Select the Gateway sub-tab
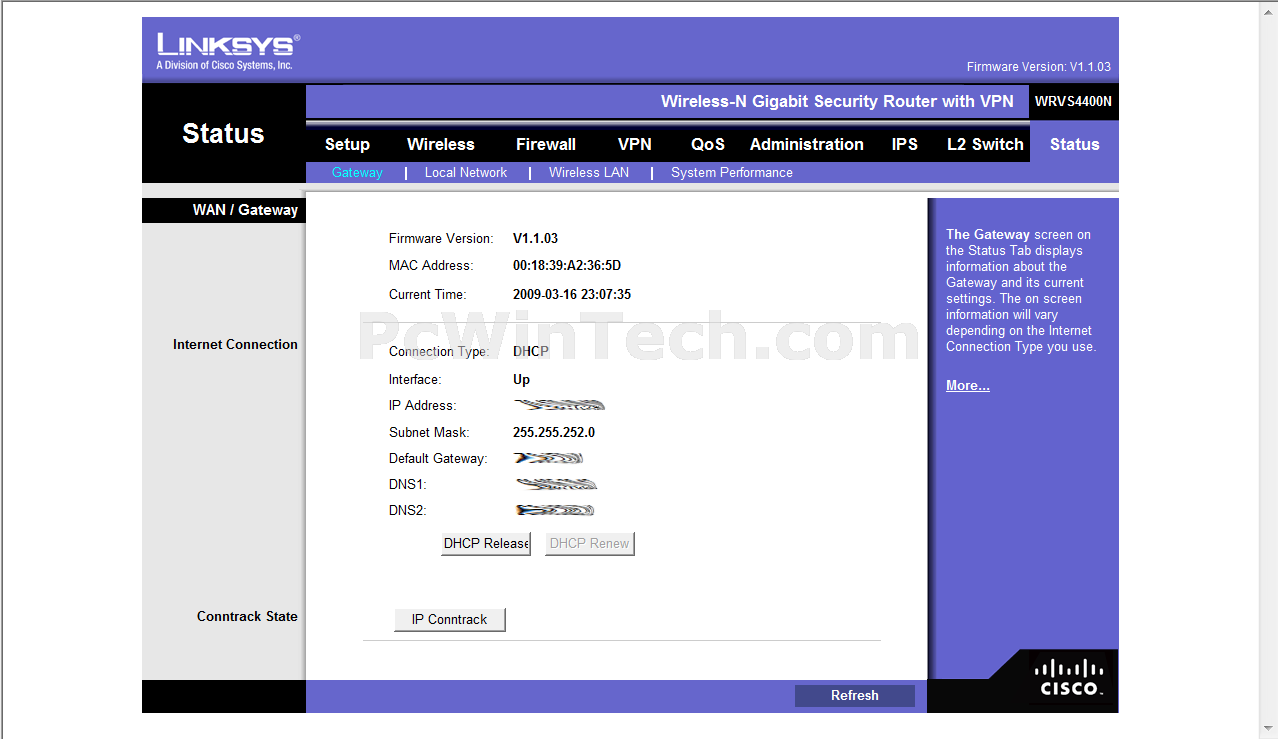Image resolution: width=1278 pixels, height=739 pixels. click(x=357, y=172)
